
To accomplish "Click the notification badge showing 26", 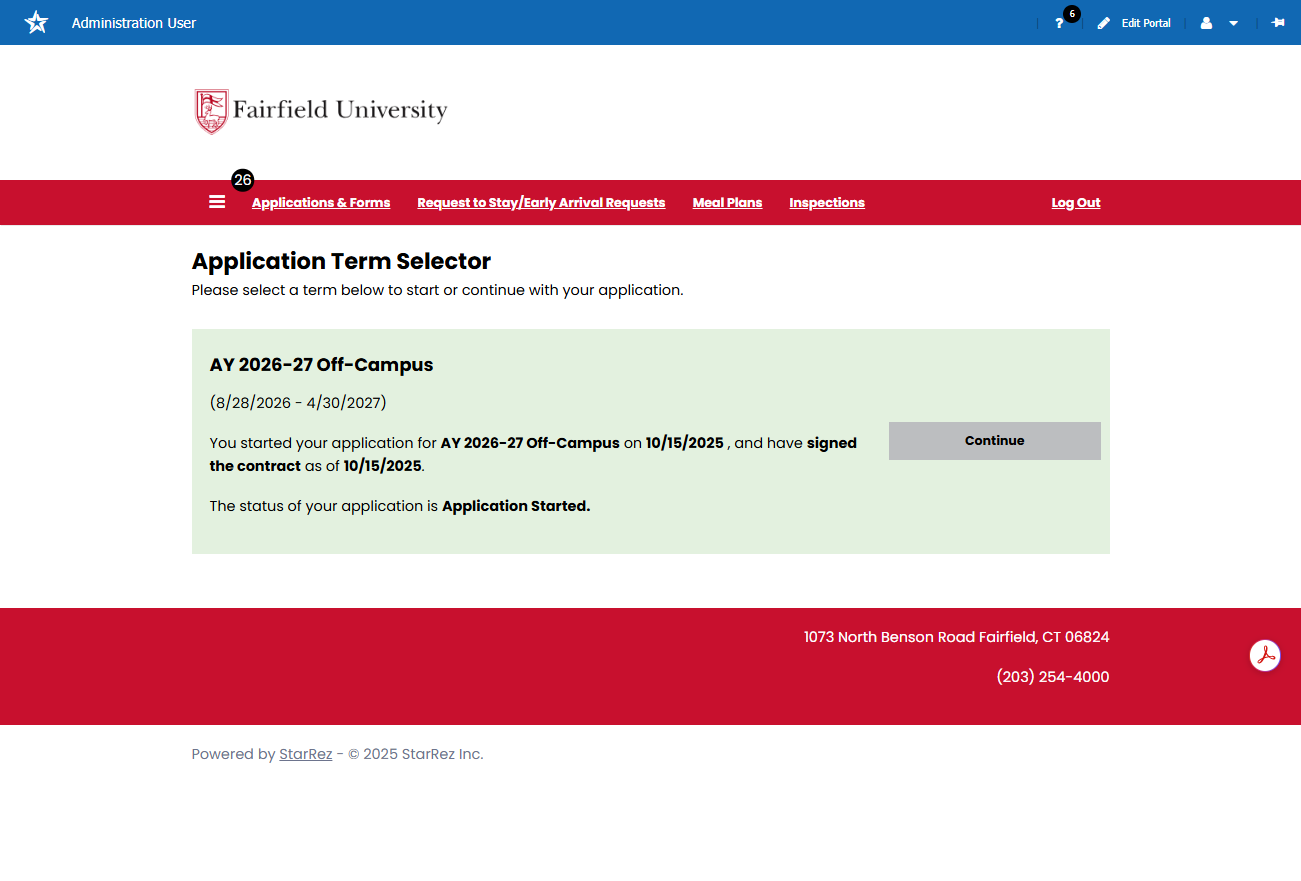I will pos(243,180).
